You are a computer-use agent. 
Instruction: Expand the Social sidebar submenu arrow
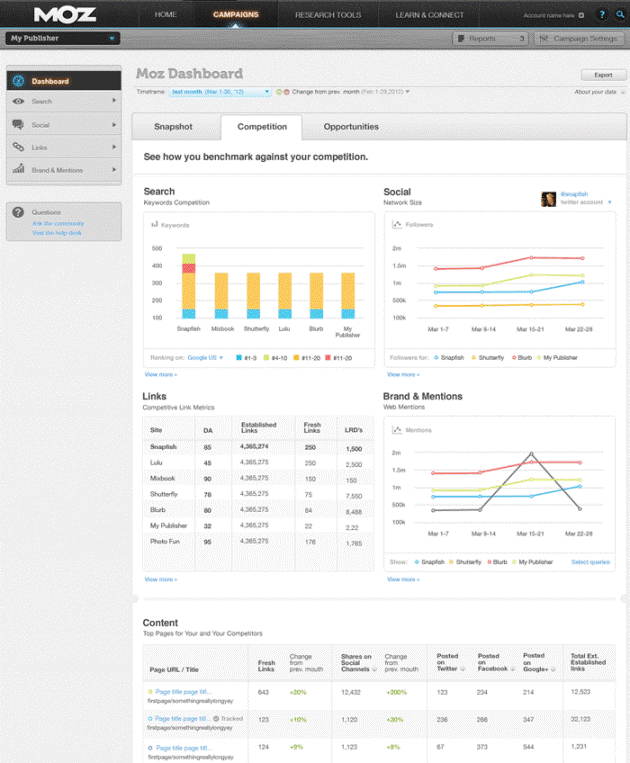114,125
